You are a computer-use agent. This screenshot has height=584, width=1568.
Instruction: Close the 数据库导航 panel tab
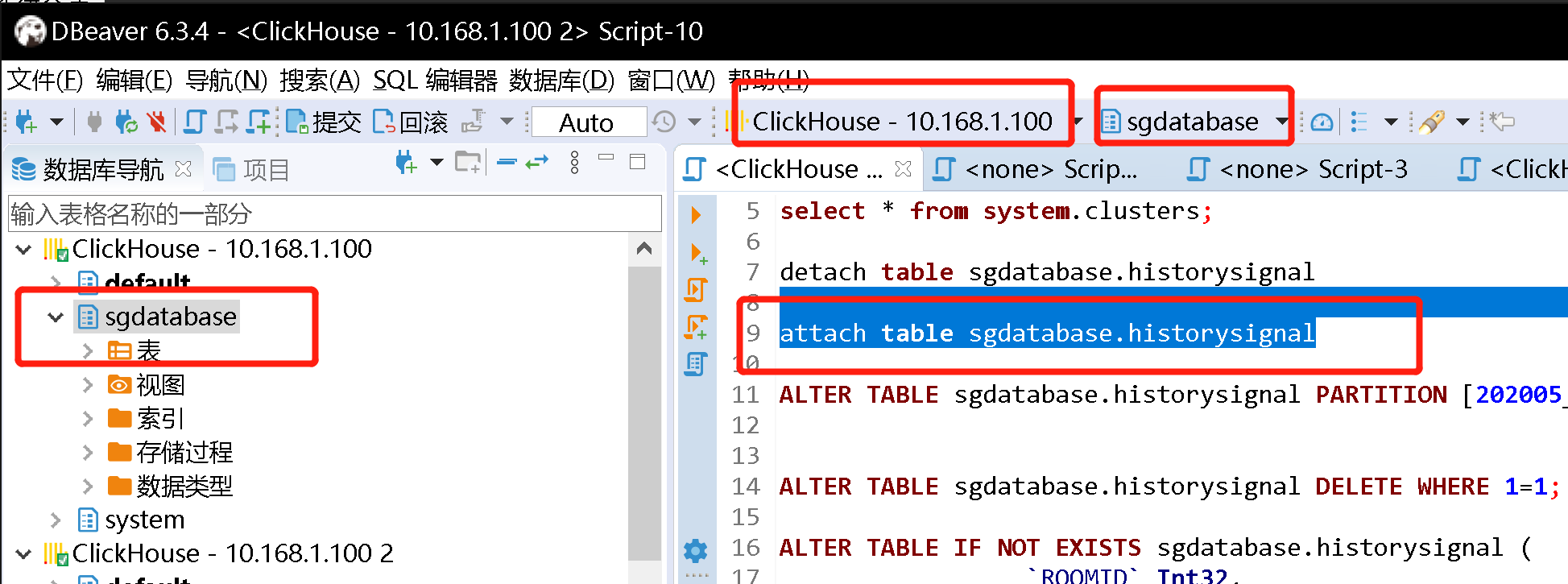[183, 168]
